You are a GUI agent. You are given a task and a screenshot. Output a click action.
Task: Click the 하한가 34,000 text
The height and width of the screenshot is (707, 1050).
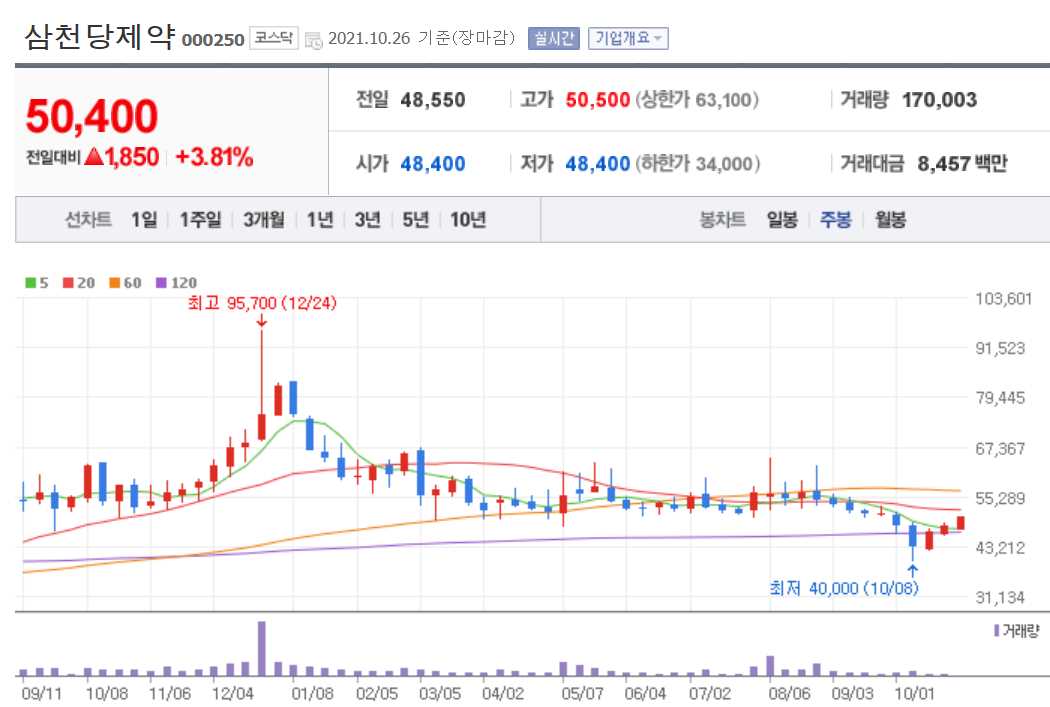click(x=698, y=164)
